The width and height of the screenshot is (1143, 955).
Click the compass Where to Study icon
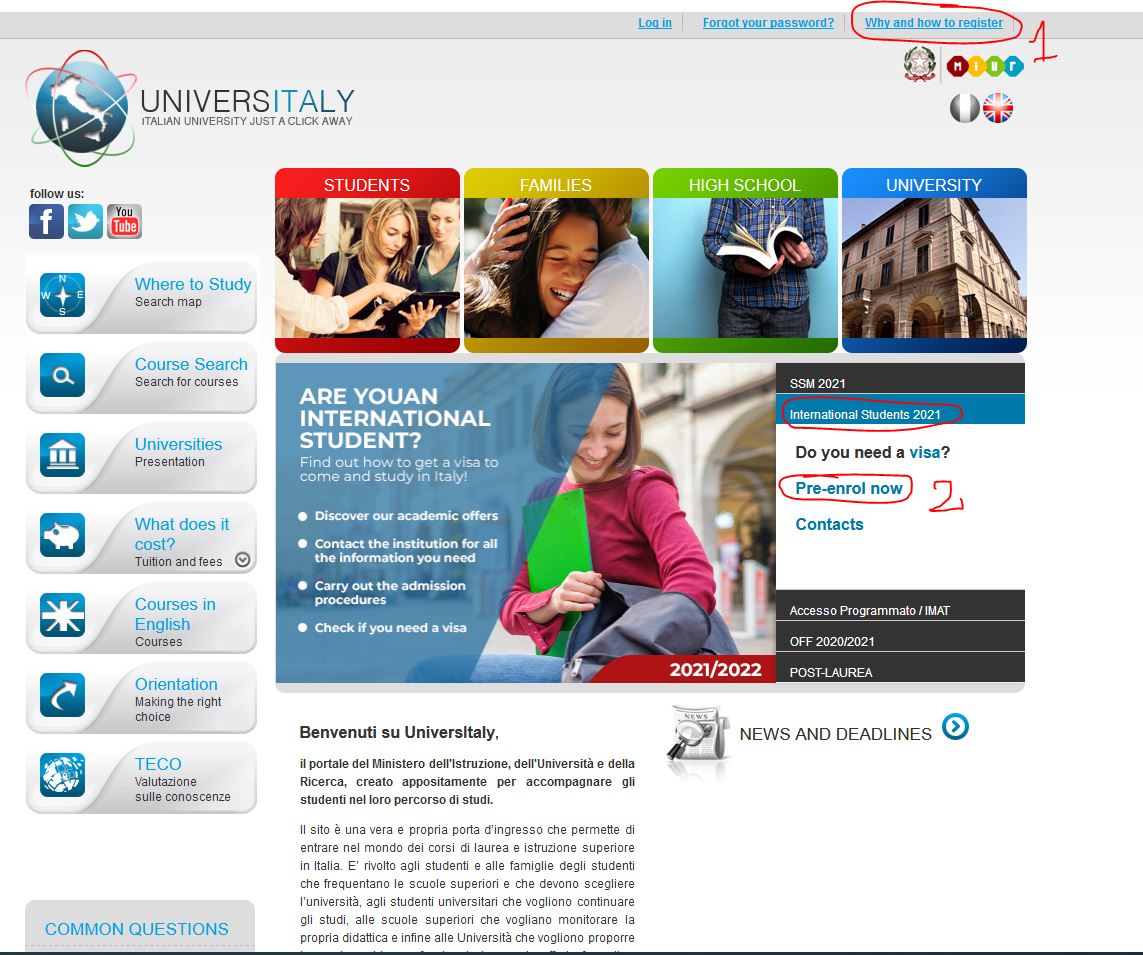pos(62,295)
